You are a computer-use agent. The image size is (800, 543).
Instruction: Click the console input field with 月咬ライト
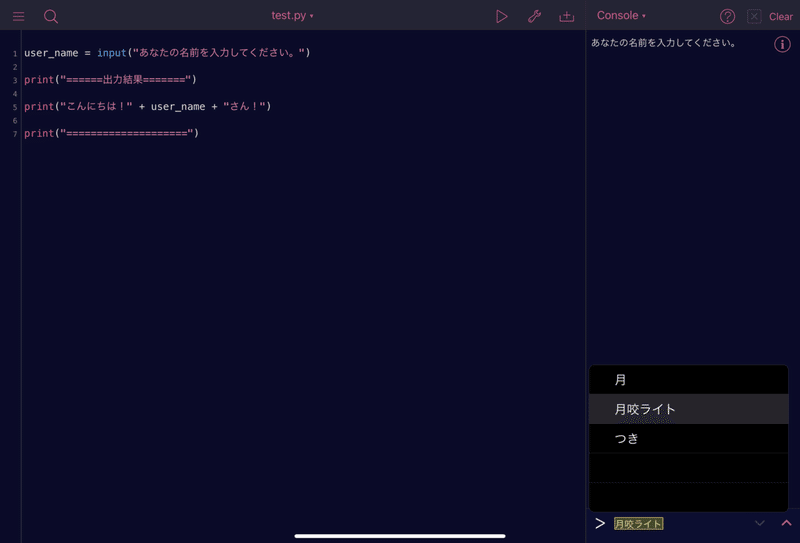[x=638, y=524]
